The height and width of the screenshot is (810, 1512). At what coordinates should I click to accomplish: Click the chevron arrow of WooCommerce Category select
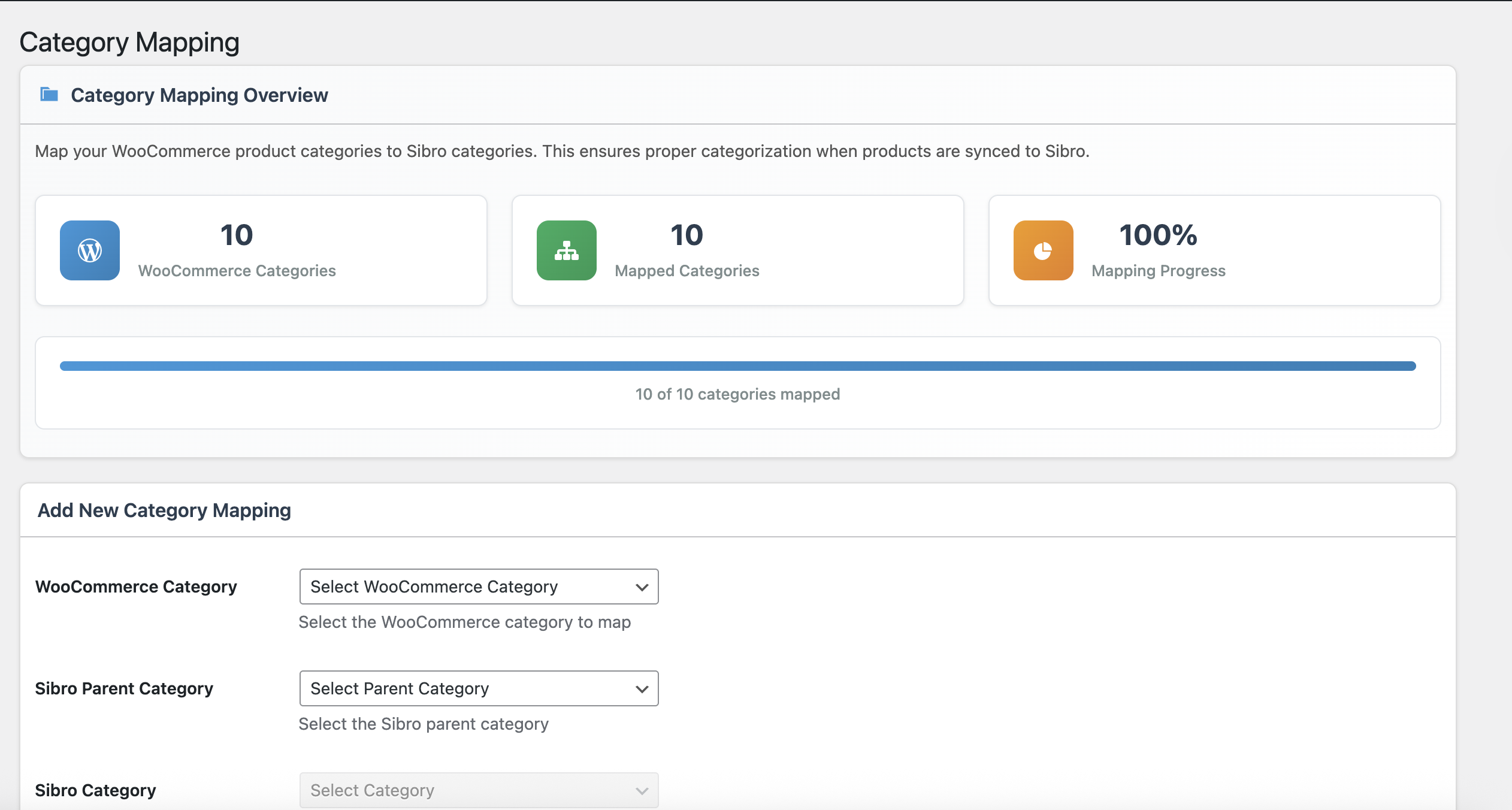coord(642,587)
